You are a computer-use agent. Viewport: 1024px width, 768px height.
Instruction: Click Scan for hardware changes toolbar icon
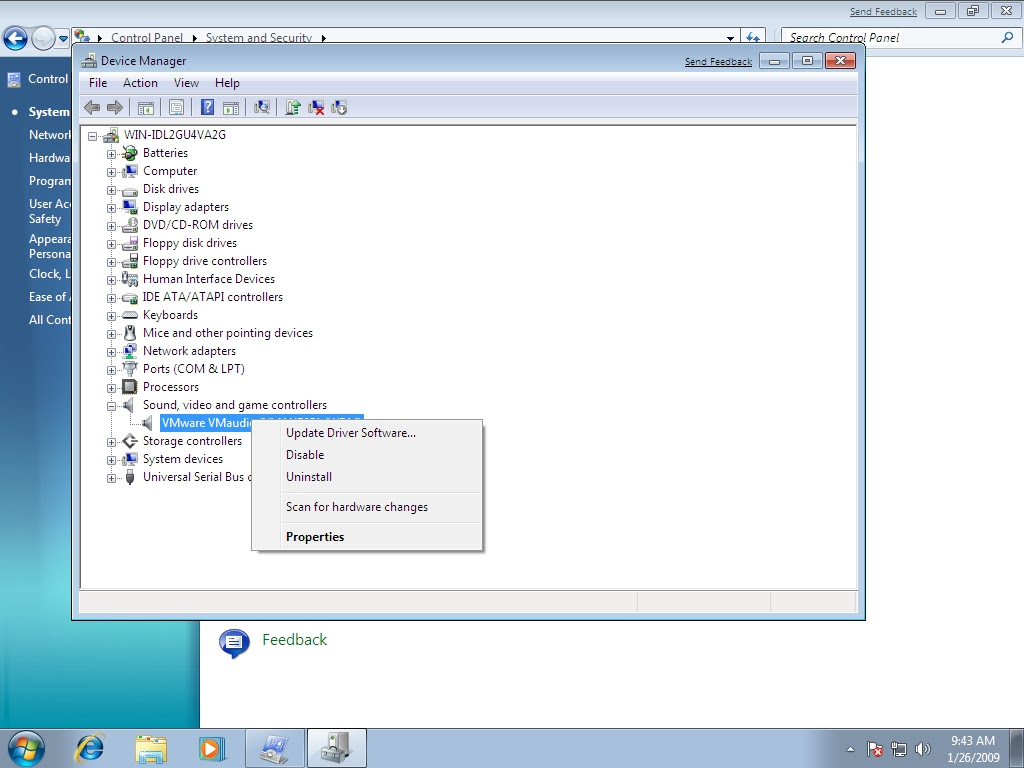click(x=262, y=107)
